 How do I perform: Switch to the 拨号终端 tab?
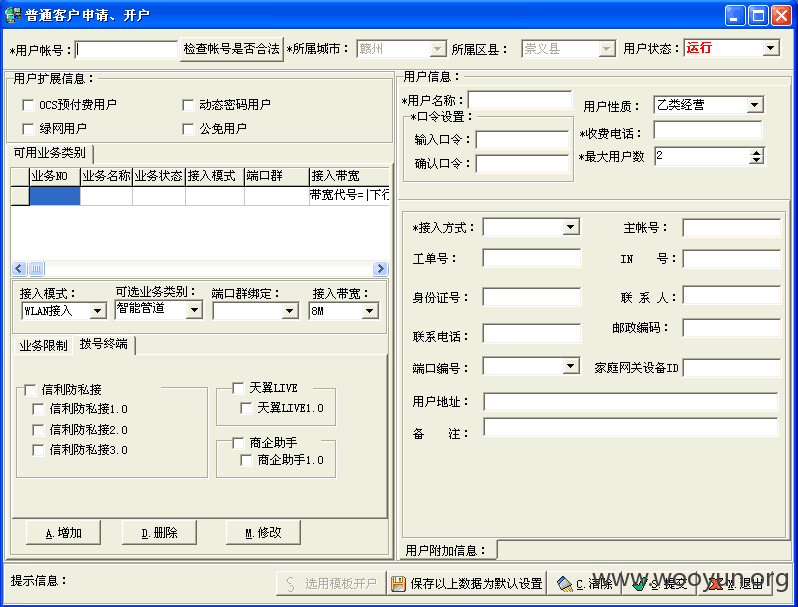[x=104, y=344]
